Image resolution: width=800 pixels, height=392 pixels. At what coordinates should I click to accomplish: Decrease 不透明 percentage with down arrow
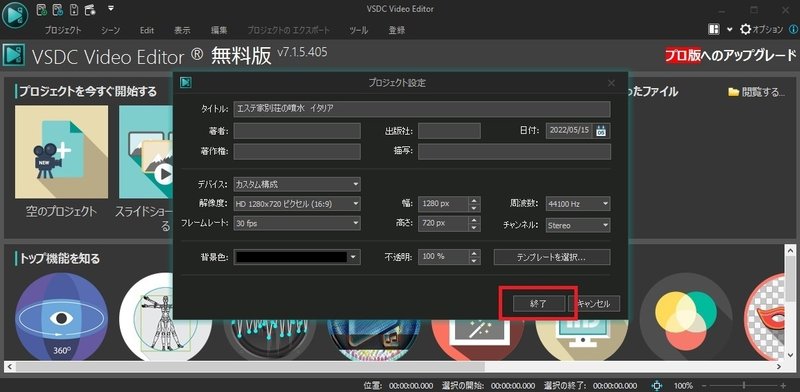pos(474,260)
